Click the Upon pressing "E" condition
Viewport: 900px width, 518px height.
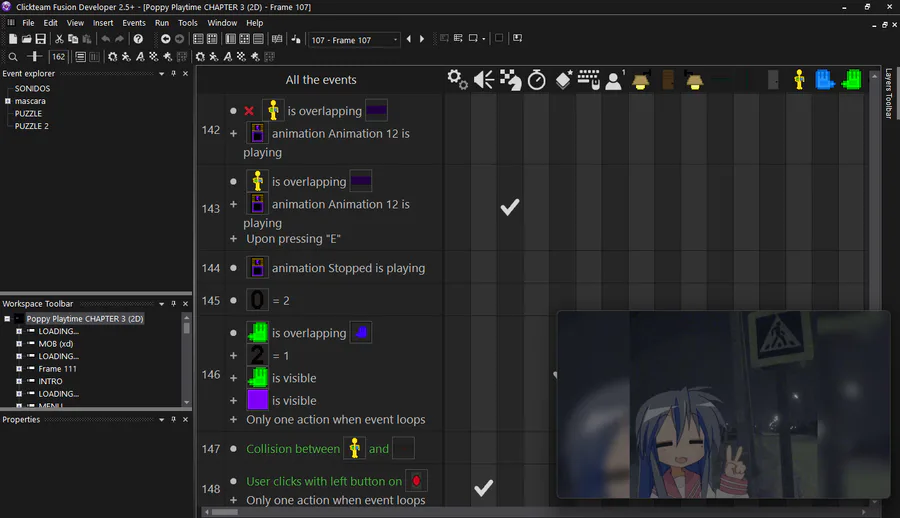point(293,239)
